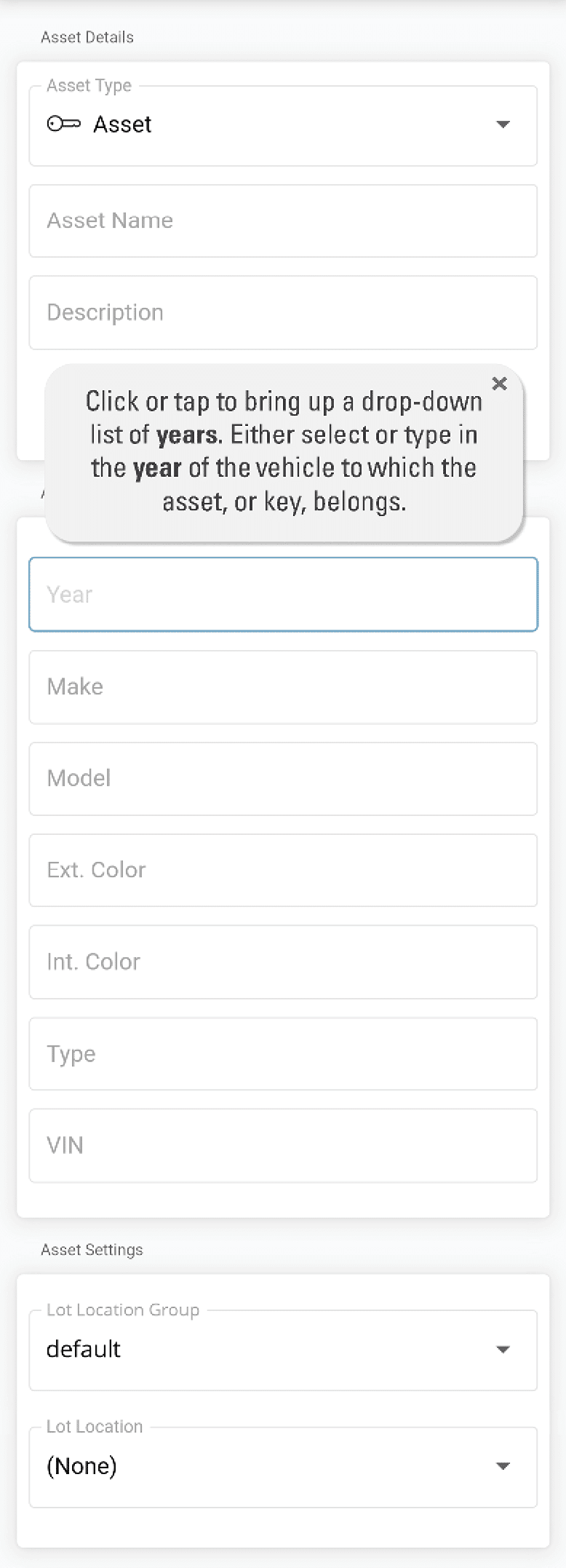
Task: Click the Year field
Action: click(283, 594)
